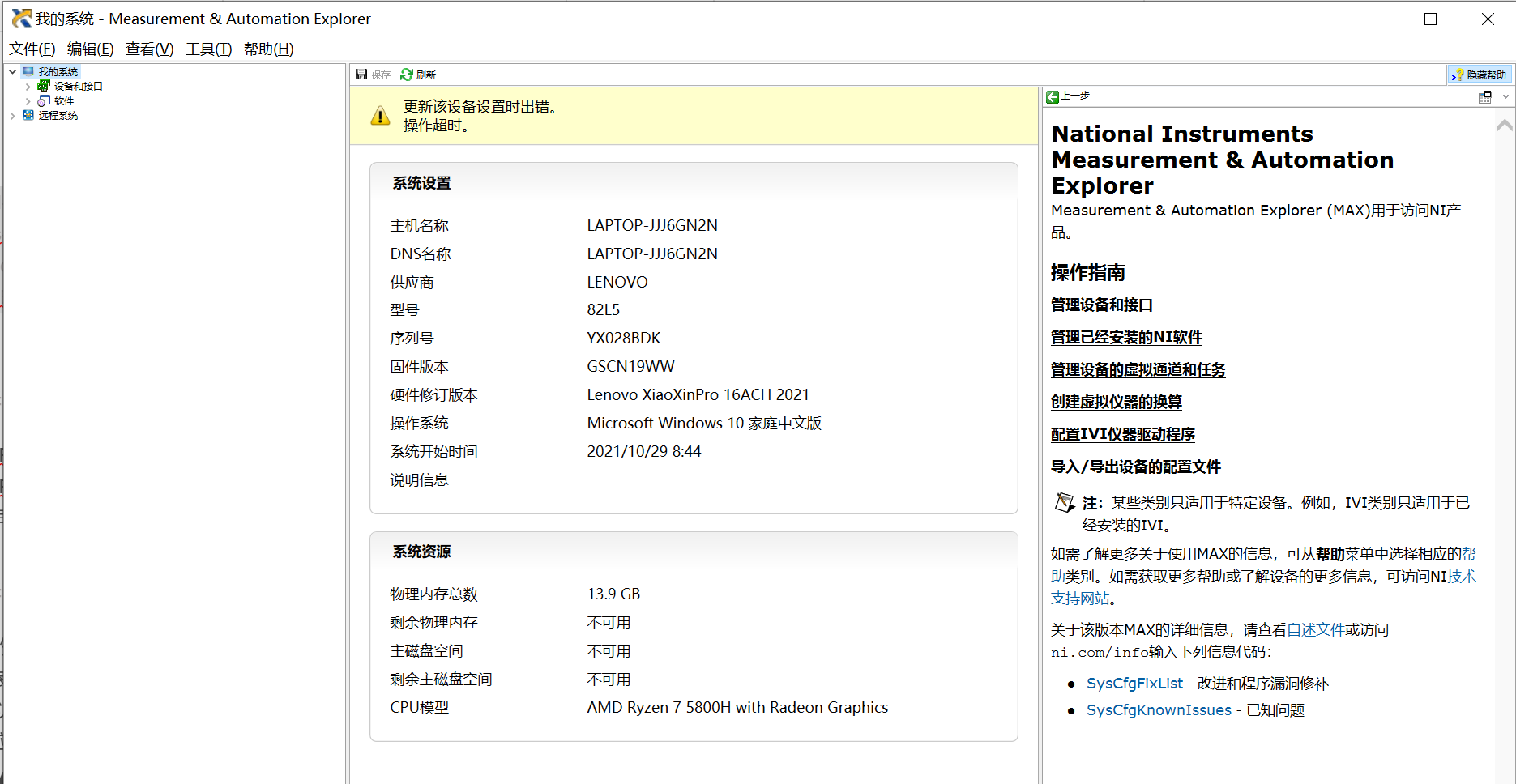Click the help pane window layout icon

[x=1484, y=97]
